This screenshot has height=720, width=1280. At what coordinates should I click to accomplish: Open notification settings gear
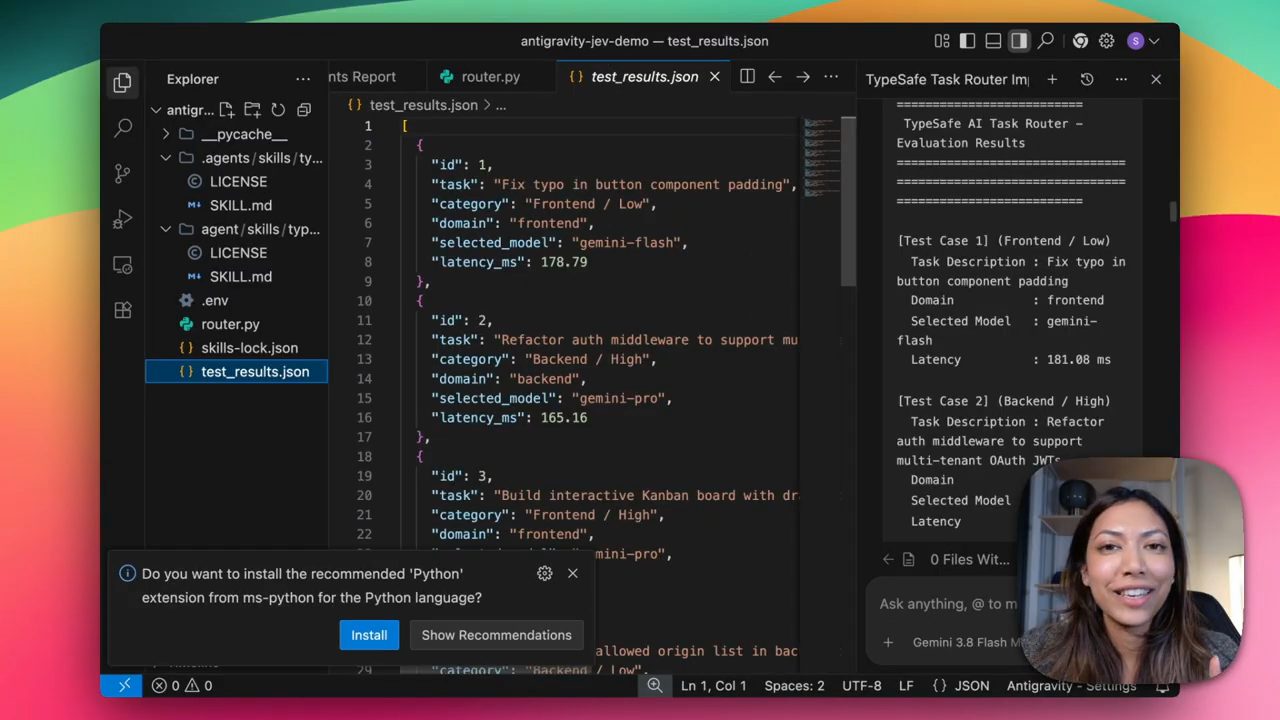tap(544, 573)
